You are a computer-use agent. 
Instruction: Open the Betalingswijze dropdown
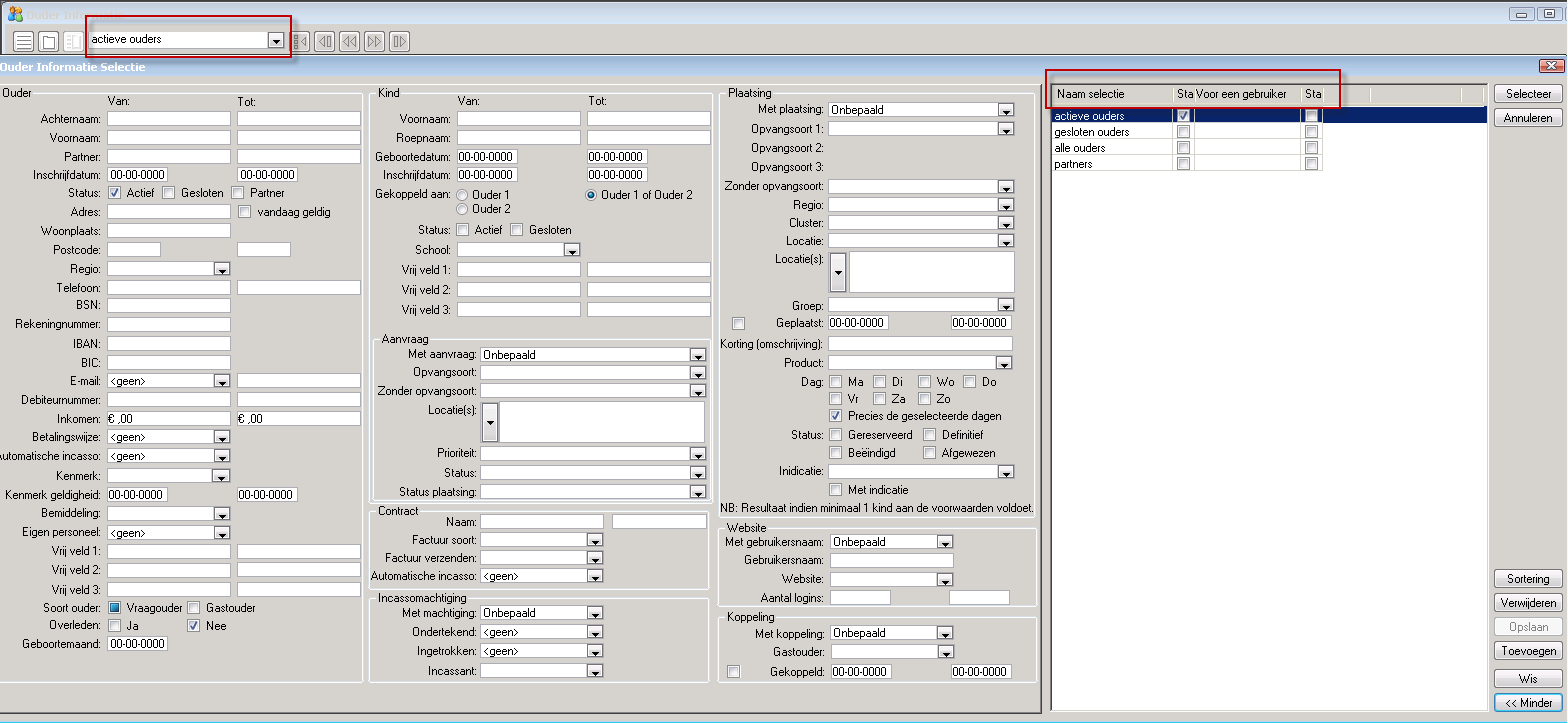coord(221,437)
